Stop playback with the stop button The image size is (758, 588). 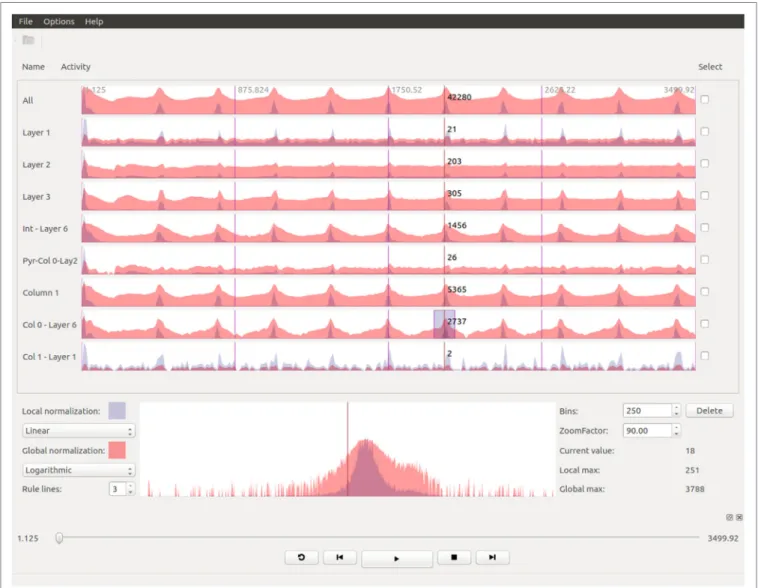454,557
